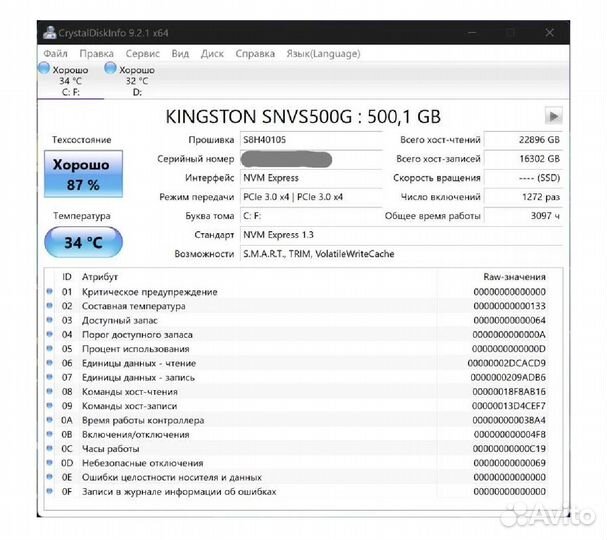Open the Файл menu
This screenshot has width=607, height=540.
click(55, 53)
